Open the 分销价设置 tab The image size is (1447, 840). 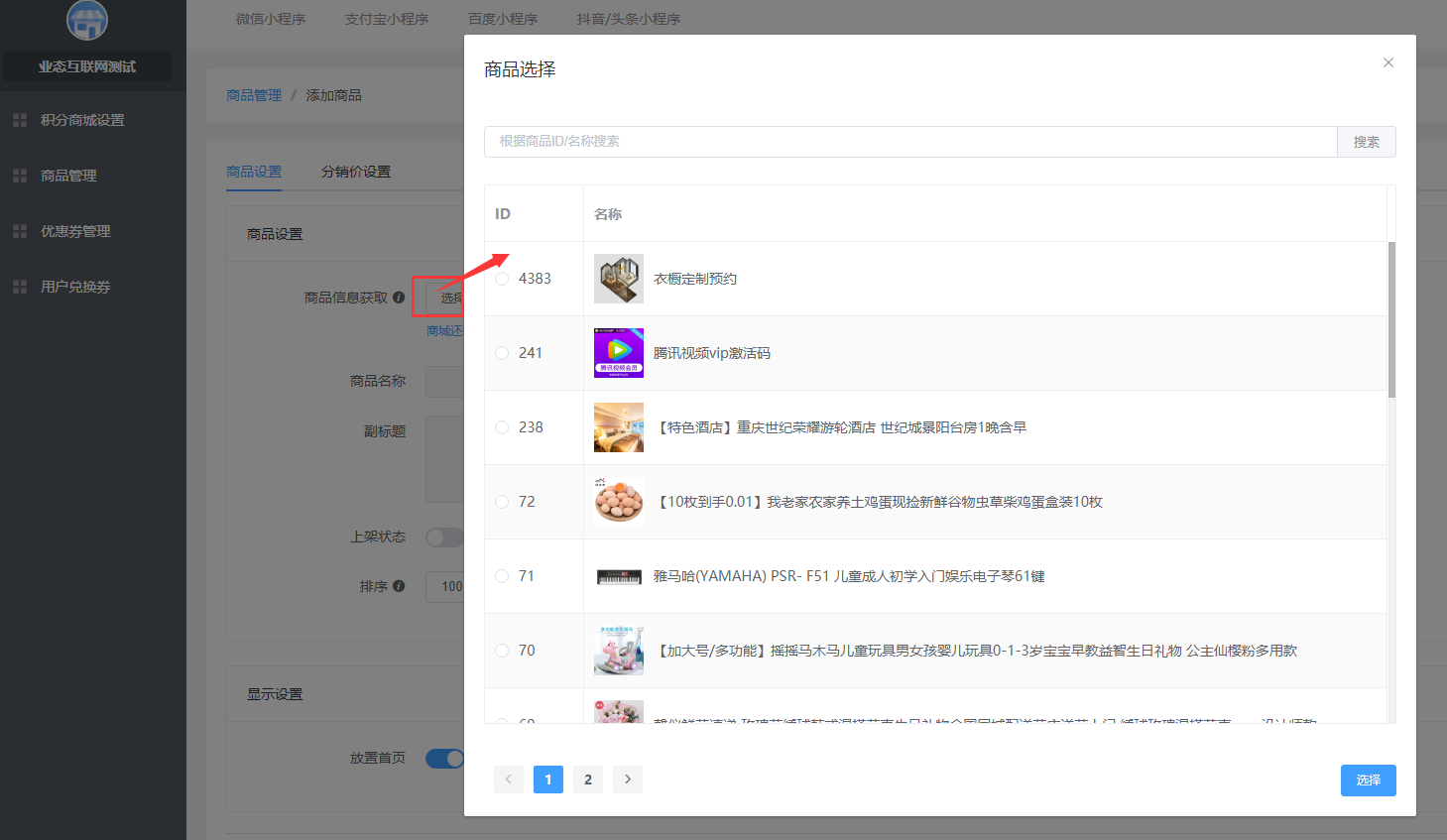(356, 172)
